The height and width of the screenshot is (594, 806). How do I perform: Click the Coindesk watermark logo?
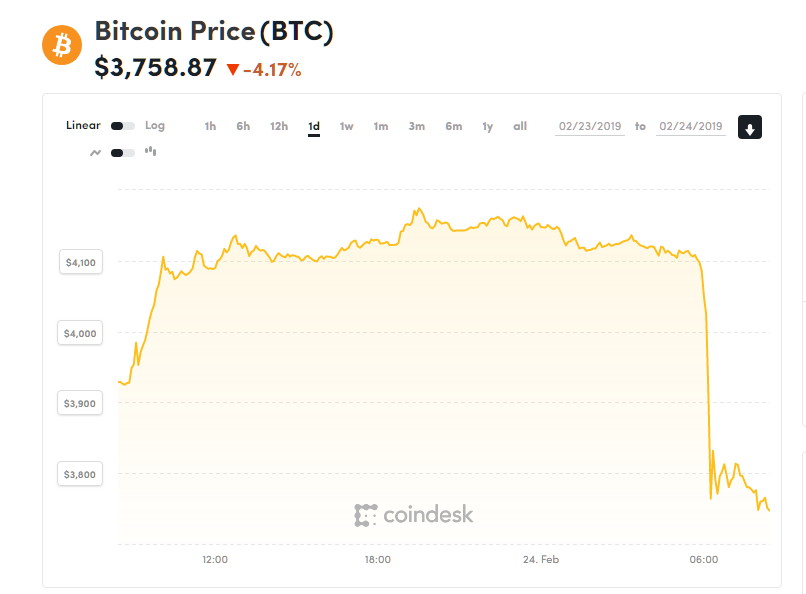point(414,515)
